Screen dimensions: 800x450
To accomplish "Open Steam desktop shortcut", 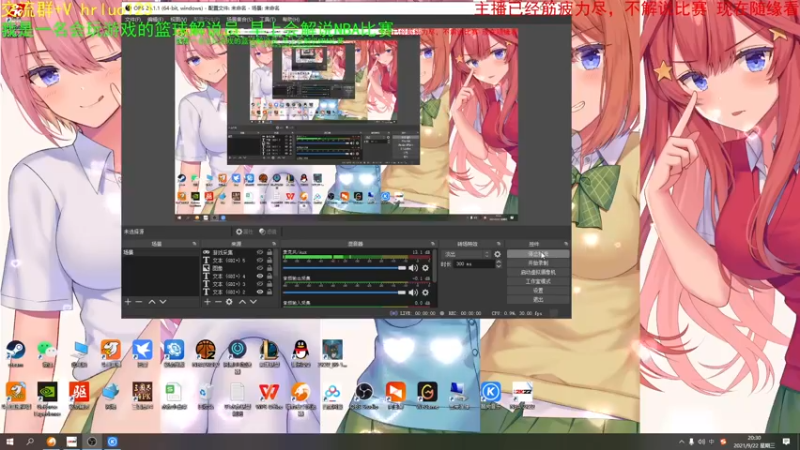I will (15, 354).
